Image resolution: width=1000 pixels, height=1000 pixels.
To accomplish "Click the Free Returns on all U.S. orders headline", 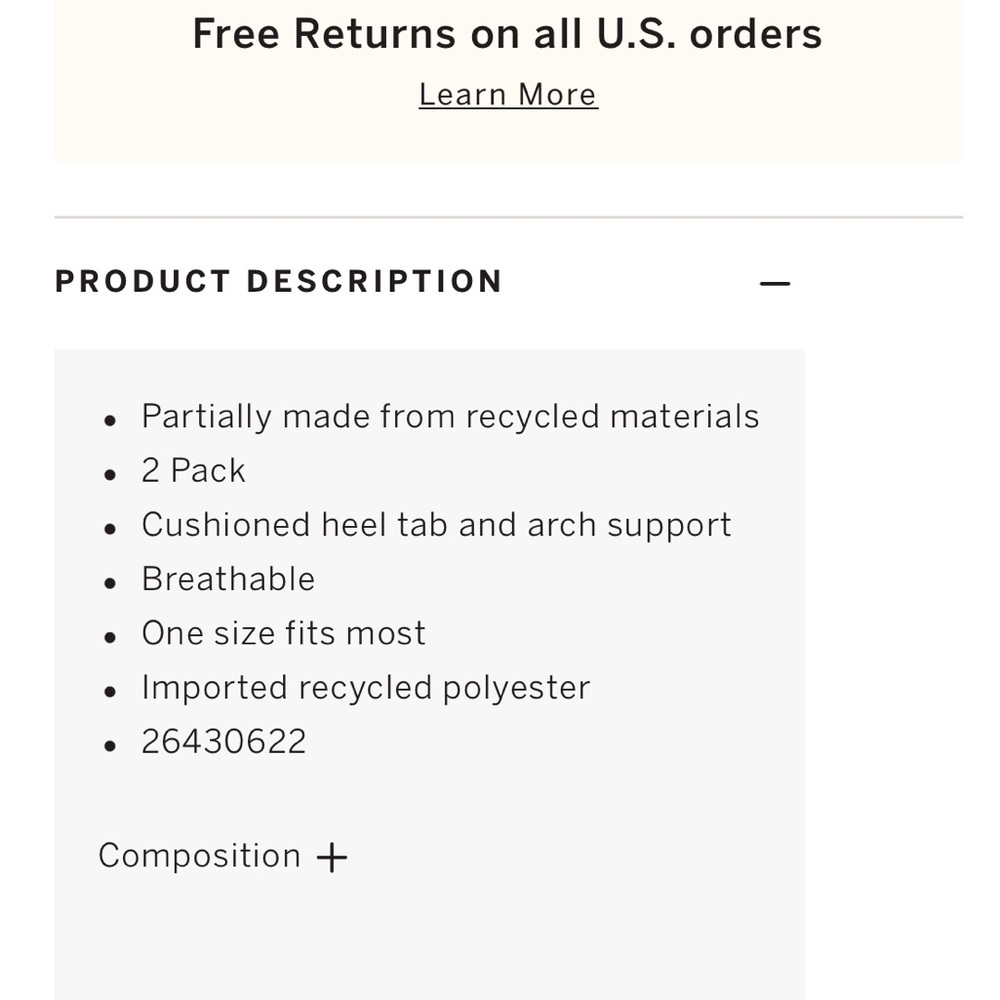I will pyautogui.click(x=507, y=34).
